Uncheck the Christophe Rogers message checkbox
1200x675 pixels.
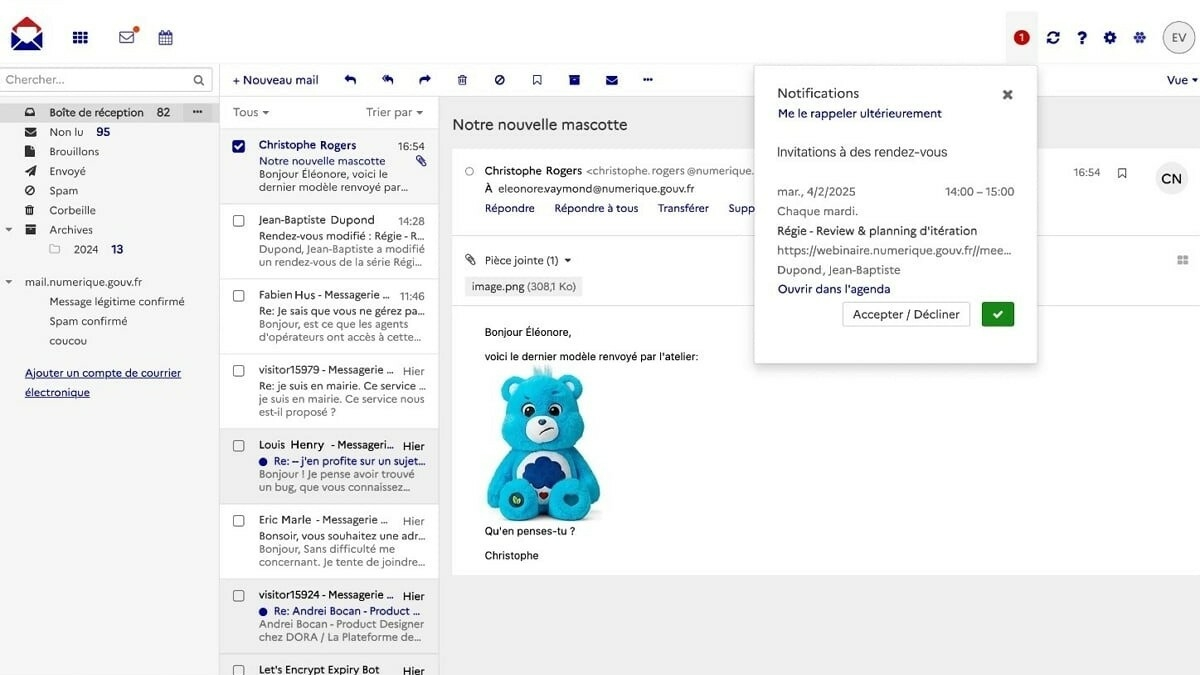coord(238,146)
